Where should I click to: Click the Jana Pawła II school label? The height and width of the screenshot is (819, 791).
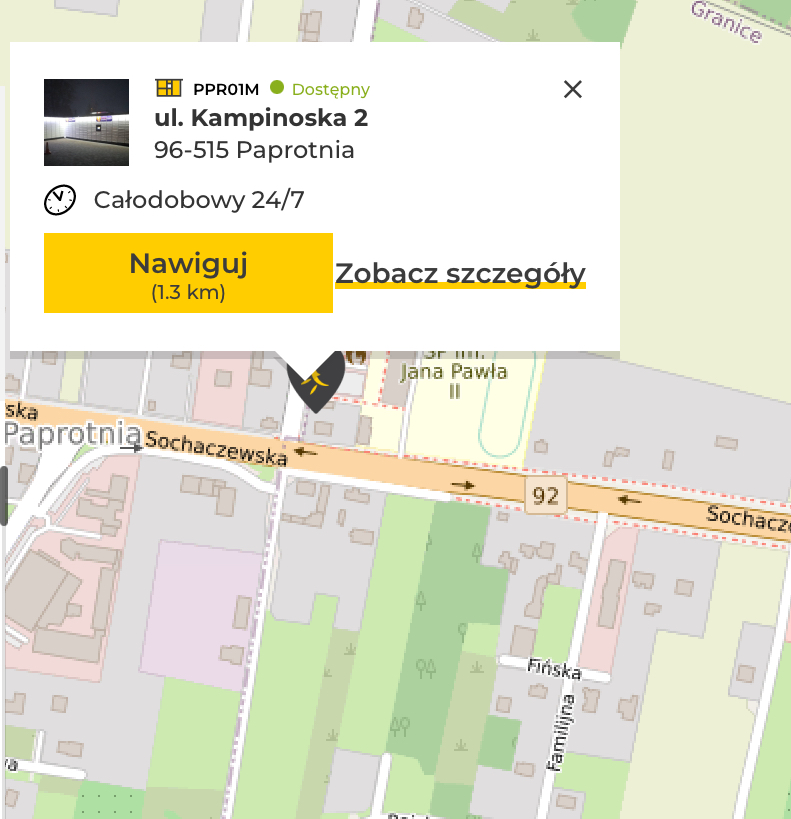(x=453, y=380)
